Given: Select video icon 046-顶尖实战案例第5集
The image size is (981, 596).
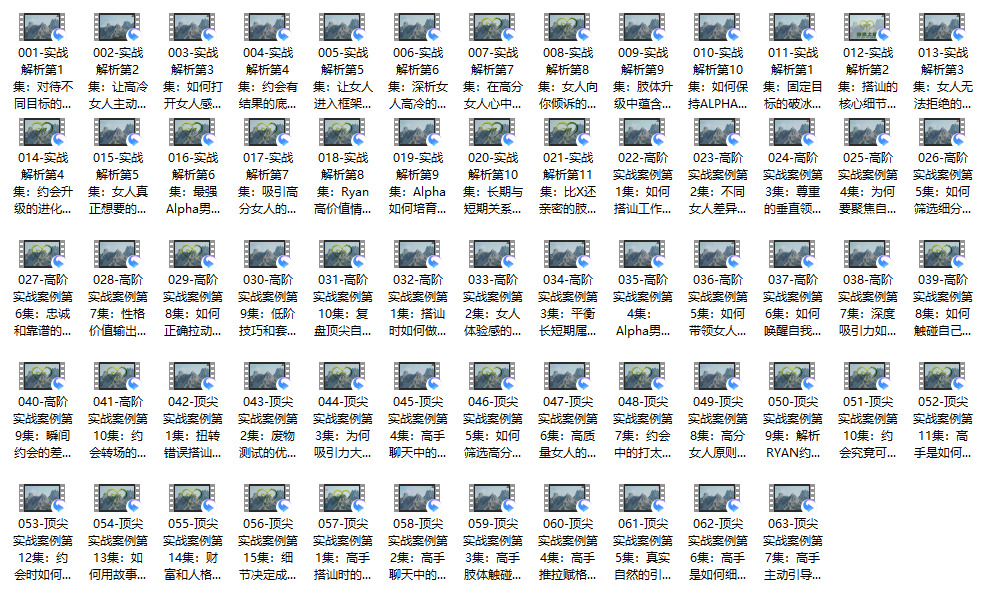Looking at the screenshot, I should click(x=493, y=376).
